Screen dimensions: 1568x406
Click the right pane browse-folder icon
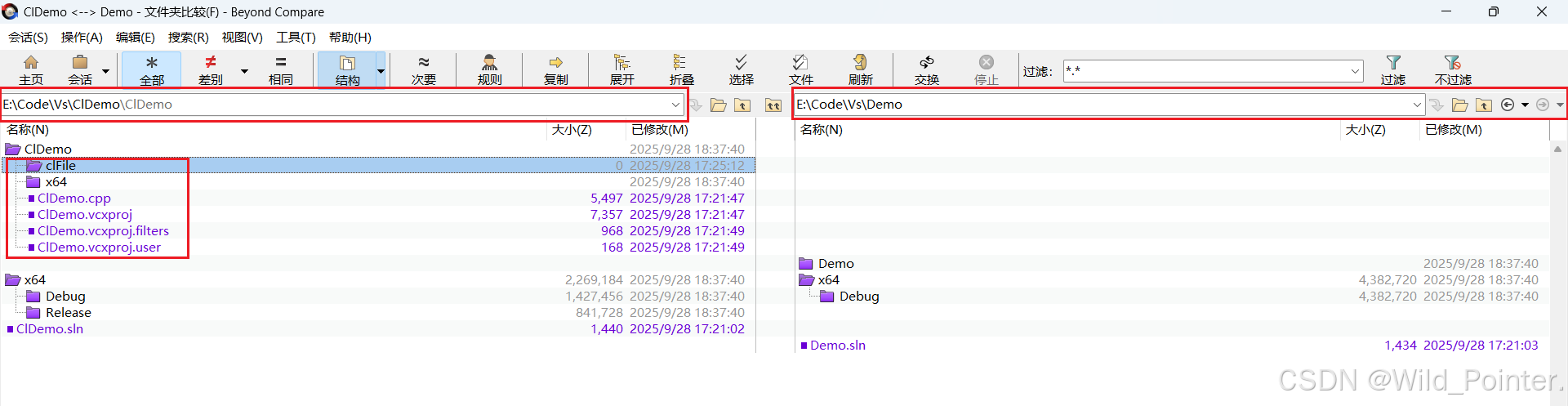tap(1460, 105)
